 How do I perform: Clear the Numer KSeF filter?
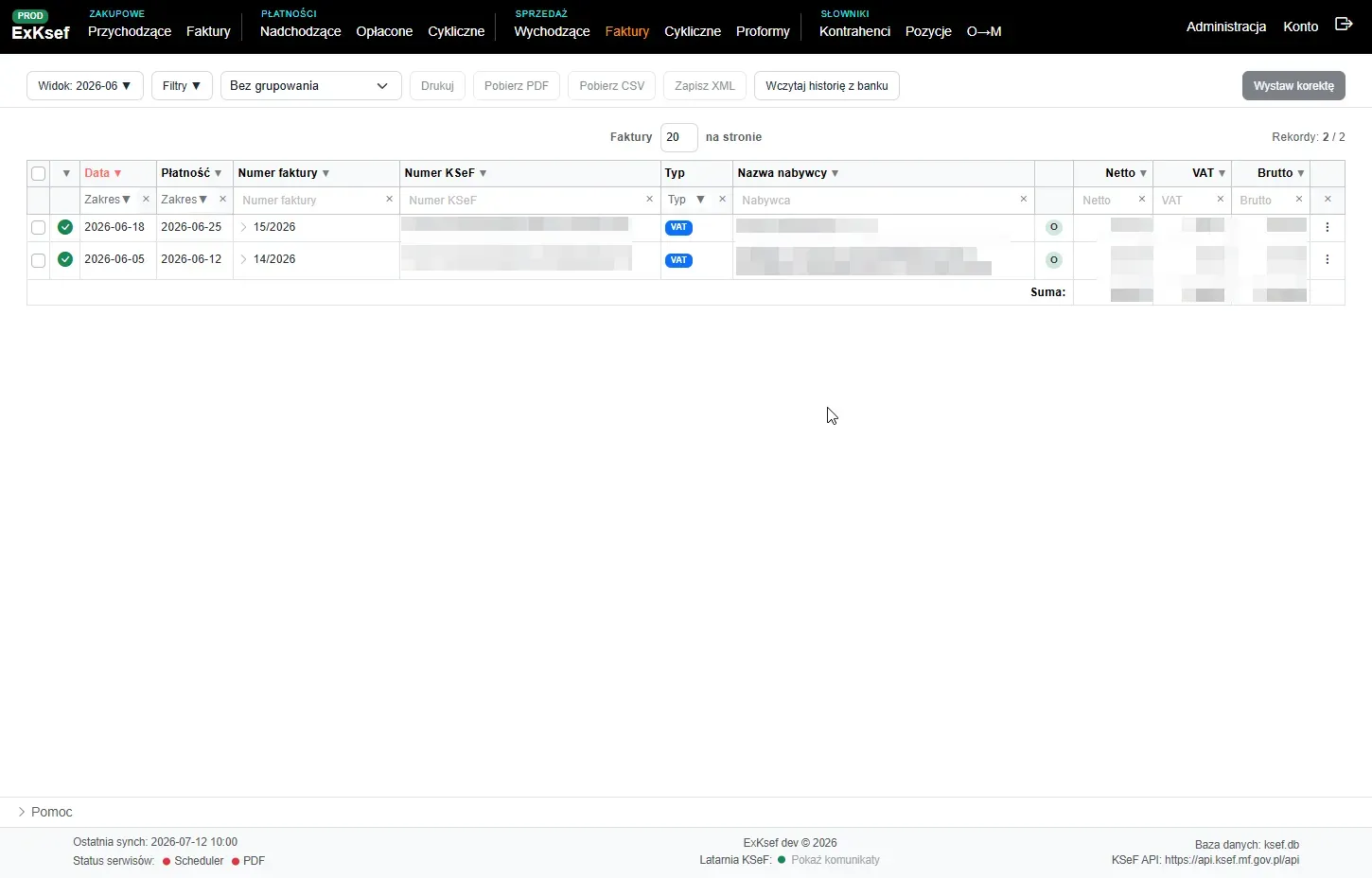click(649, 200)
